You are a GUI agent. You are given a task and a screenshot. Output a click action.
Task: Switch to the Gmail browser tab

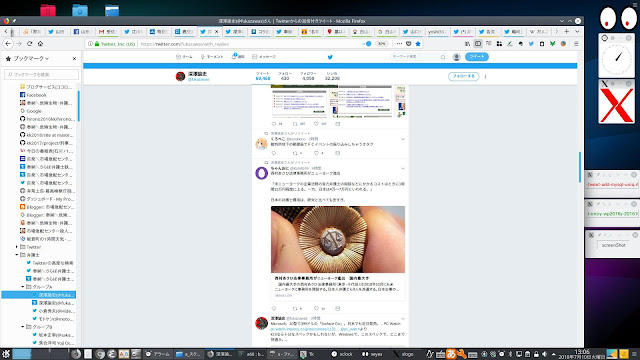[x=107, y=31]
